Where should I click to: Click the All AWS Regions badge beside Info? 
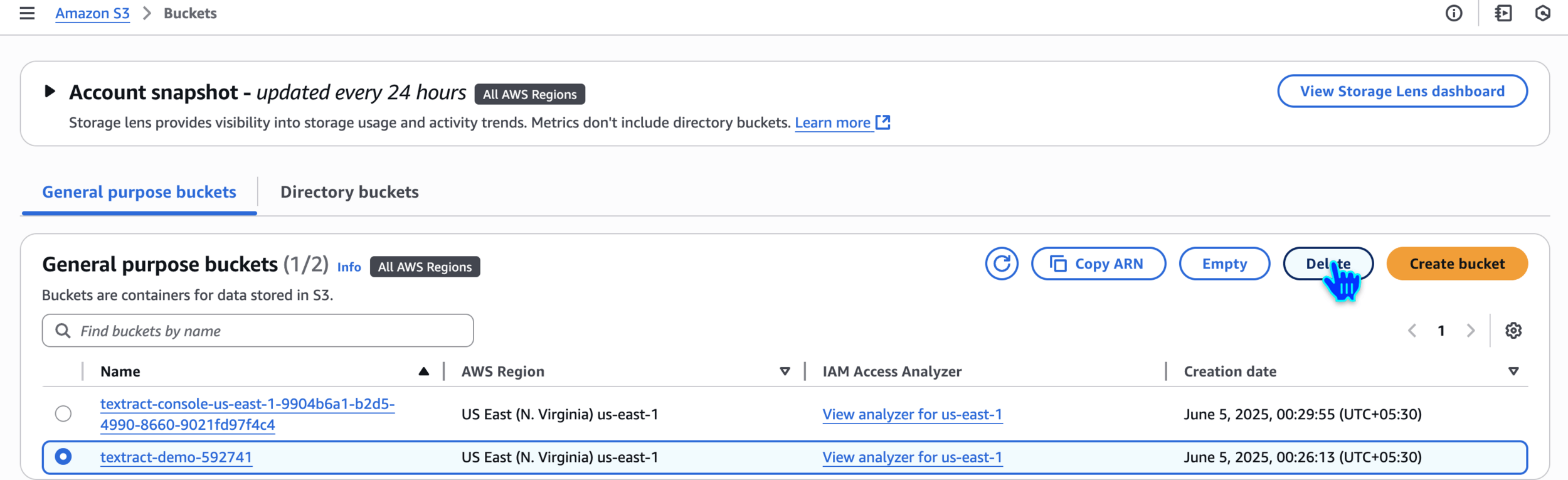click(x=425, y=267)
